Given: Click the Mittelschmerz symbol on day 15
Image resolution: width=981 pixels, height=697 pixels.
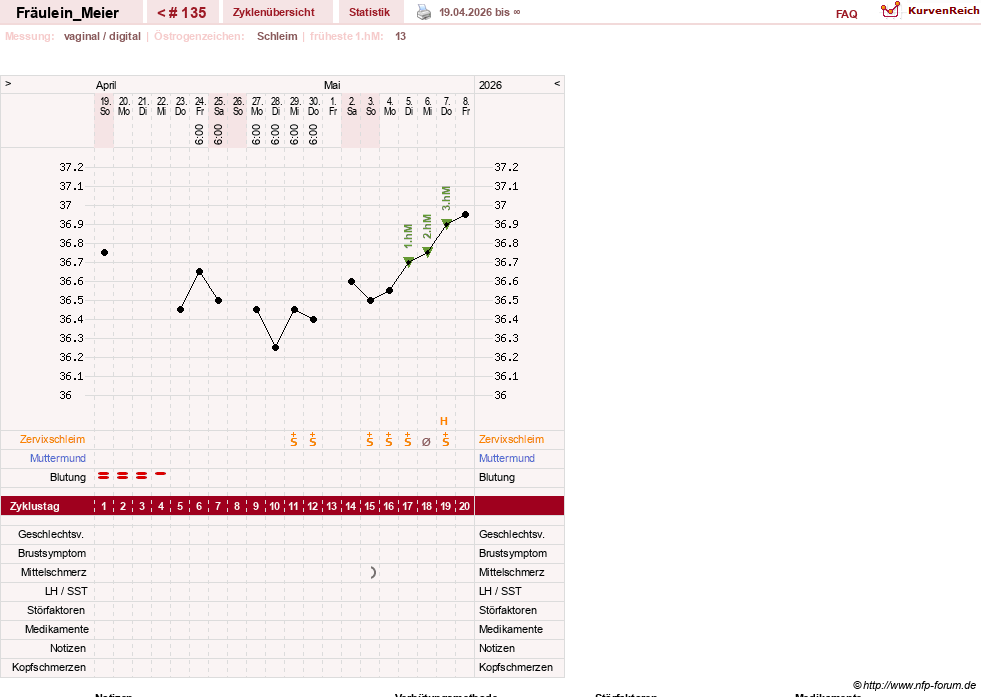Looking at the screenshot, I should pos(373,572).
